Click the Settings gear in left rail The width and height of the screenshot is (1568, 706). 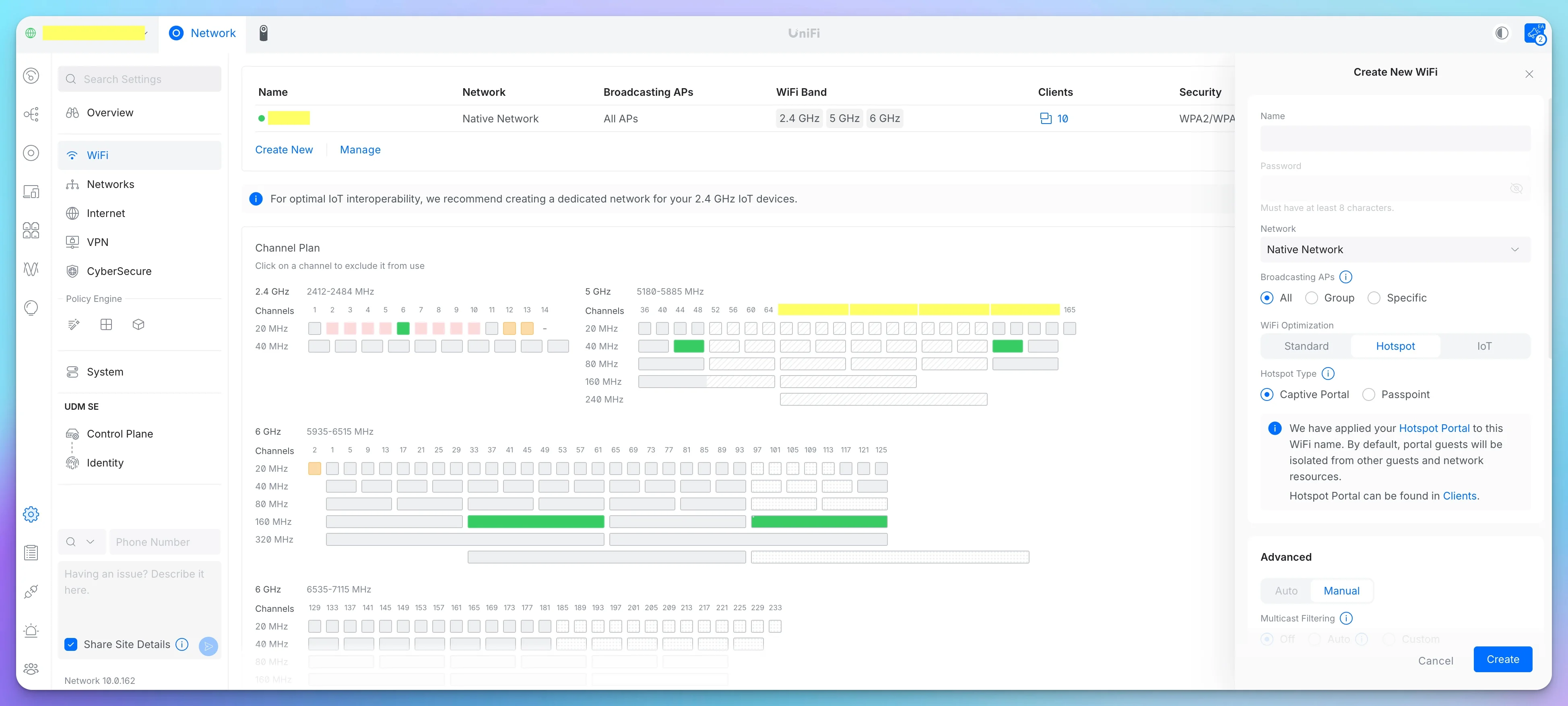[31, 514]
